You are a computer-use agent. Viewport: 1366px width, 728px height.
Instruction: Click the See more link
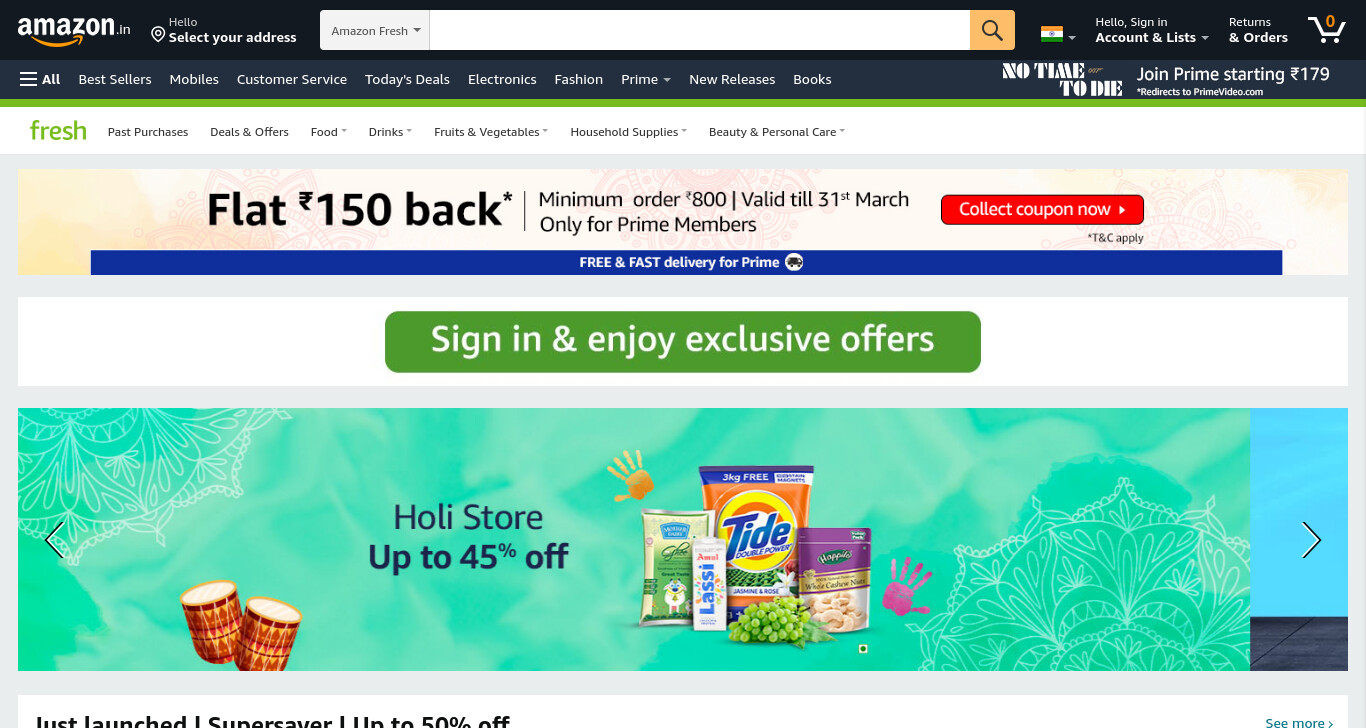(1299, 722)
